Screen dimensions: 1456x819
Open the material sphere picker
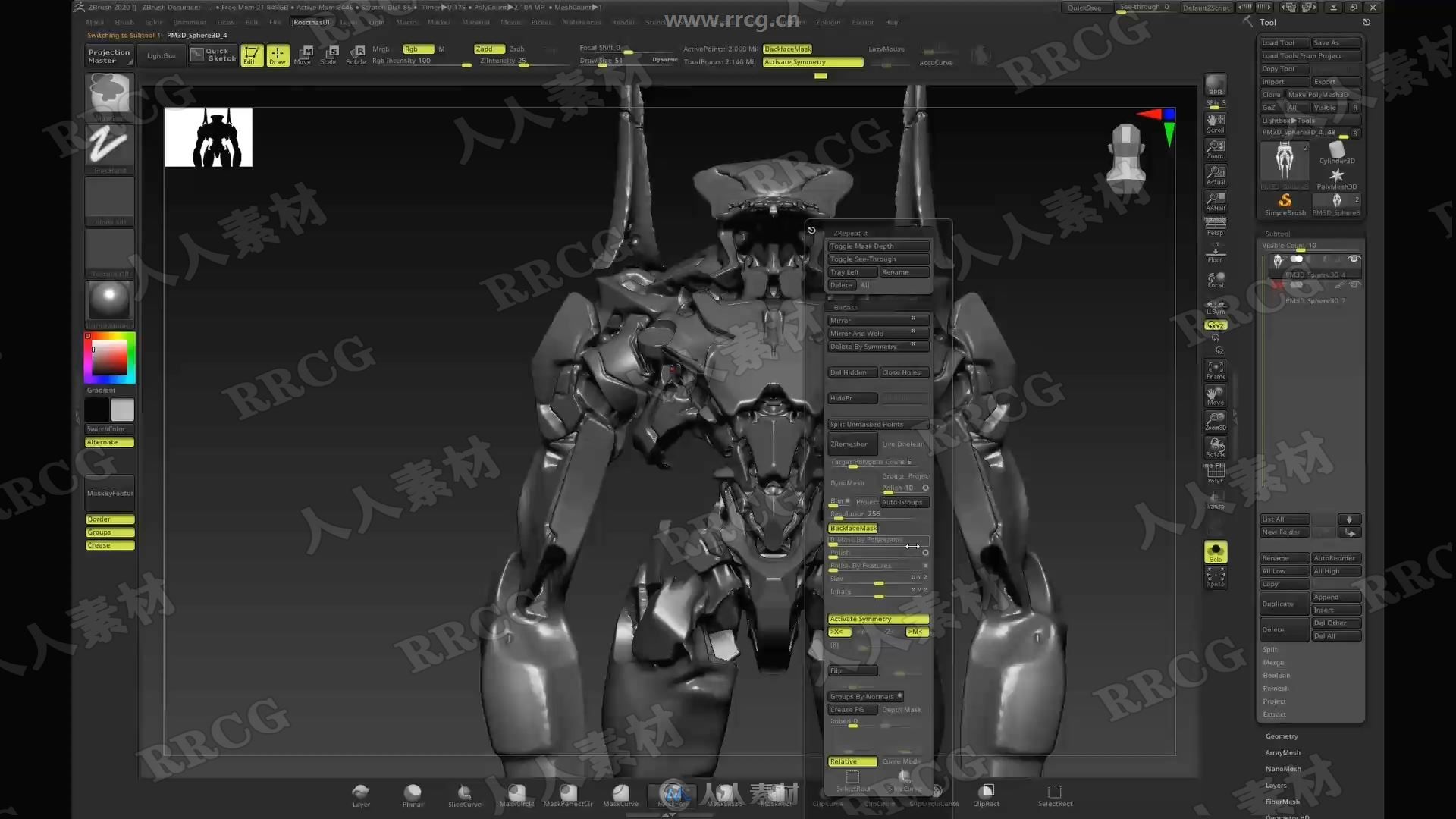click(110, 303)
